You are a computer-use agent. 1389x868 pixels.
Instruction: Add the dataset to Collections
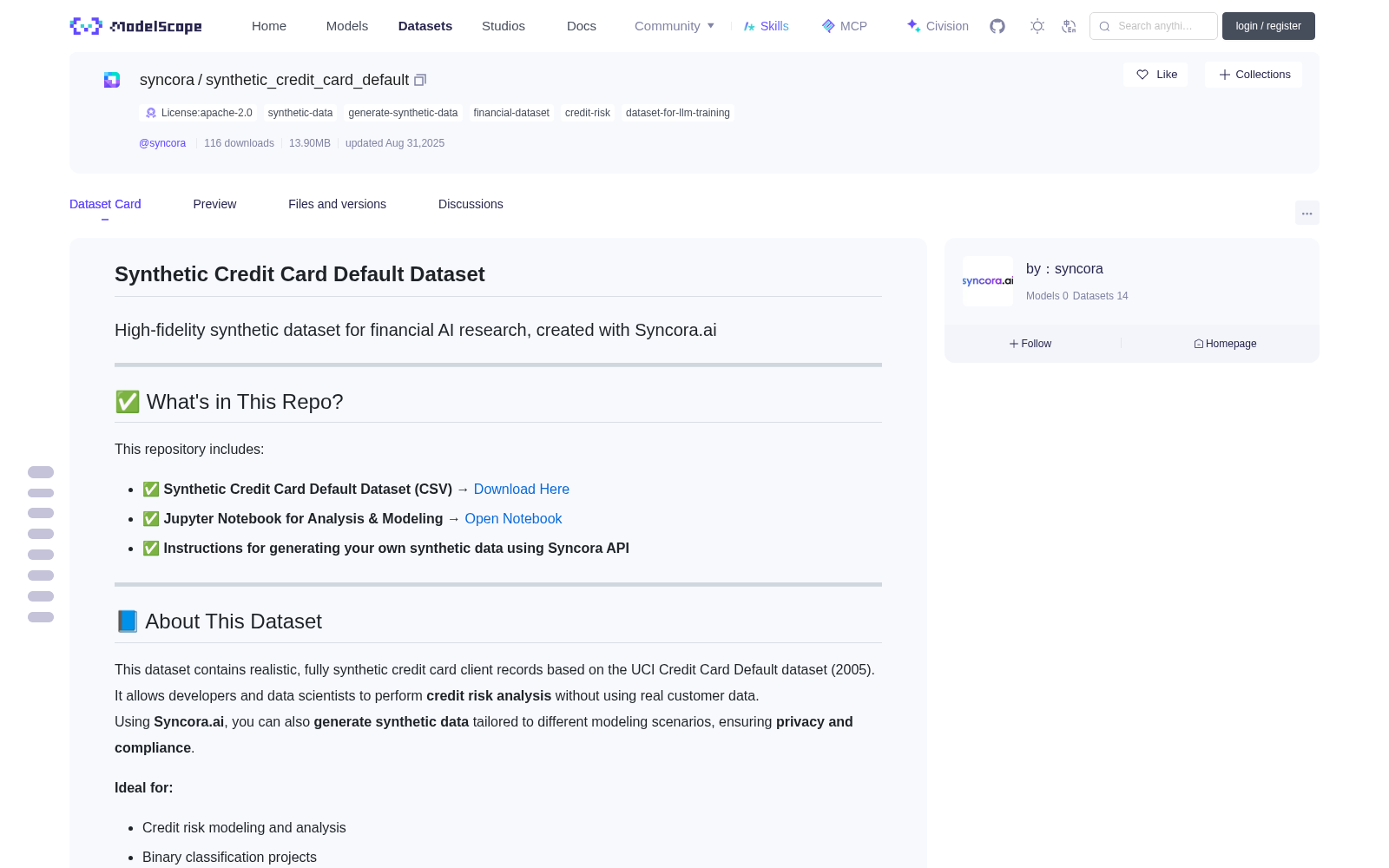tap(1254, 75)
